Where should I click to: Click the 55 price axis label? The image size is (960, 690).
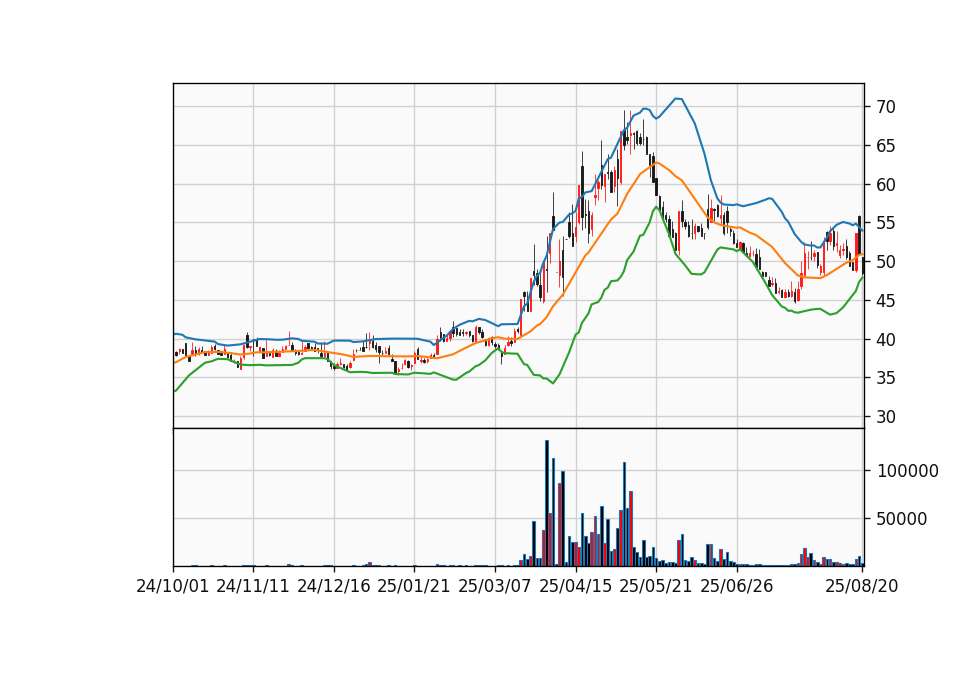tap(886, 223)
